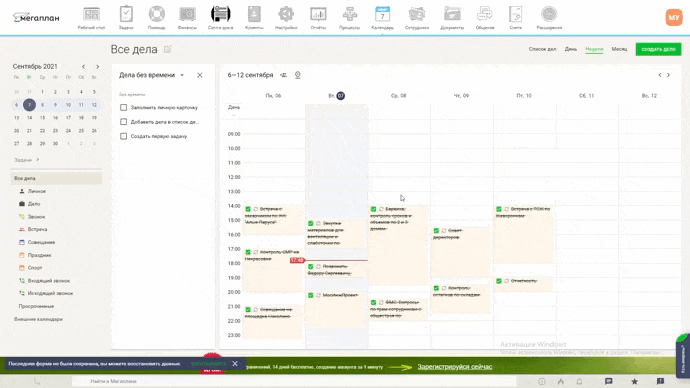This screenshot has height=388, width=690.
Task: Switch to Месяц view
Action: 619,49
